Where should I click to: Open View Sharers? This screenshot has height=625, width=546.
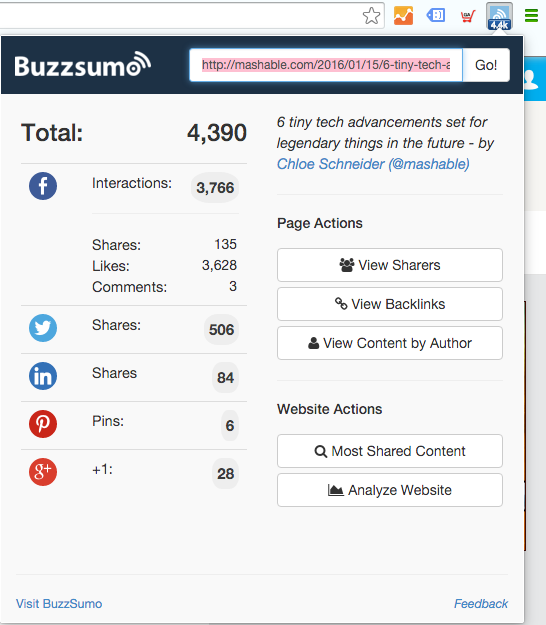pos(390,265)
